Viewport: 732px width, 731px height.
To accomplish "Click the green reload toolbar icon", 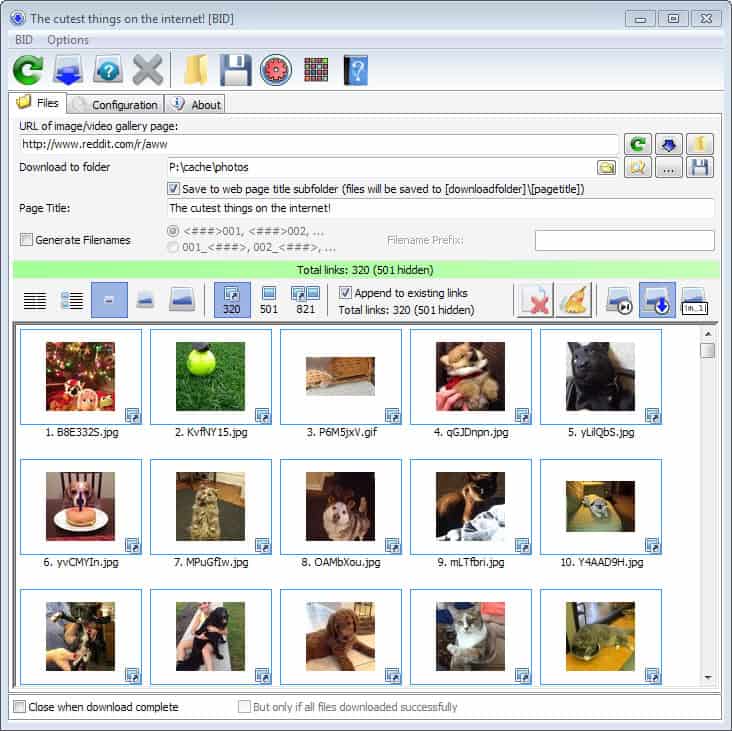I will (28, 70).
